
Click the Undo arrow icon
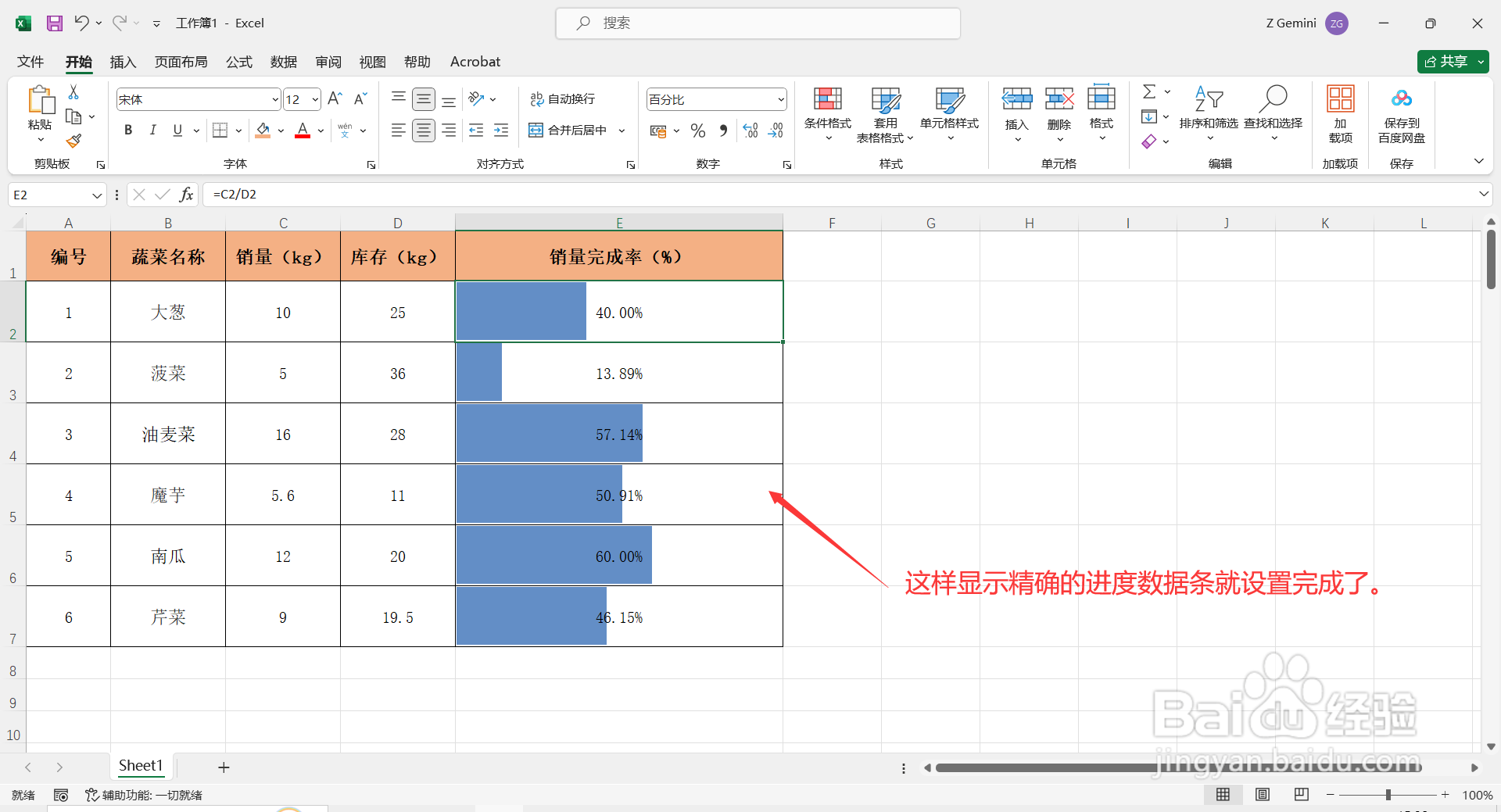[x=81, y=23]
